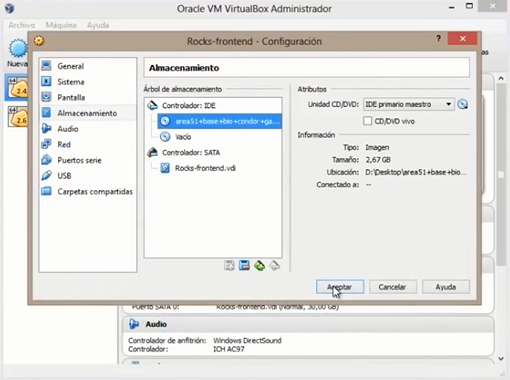Viewport: 510px width, 380px height.
Task: Click the Cancelar button
Action: pyautogui.click(x=393, y=287)
